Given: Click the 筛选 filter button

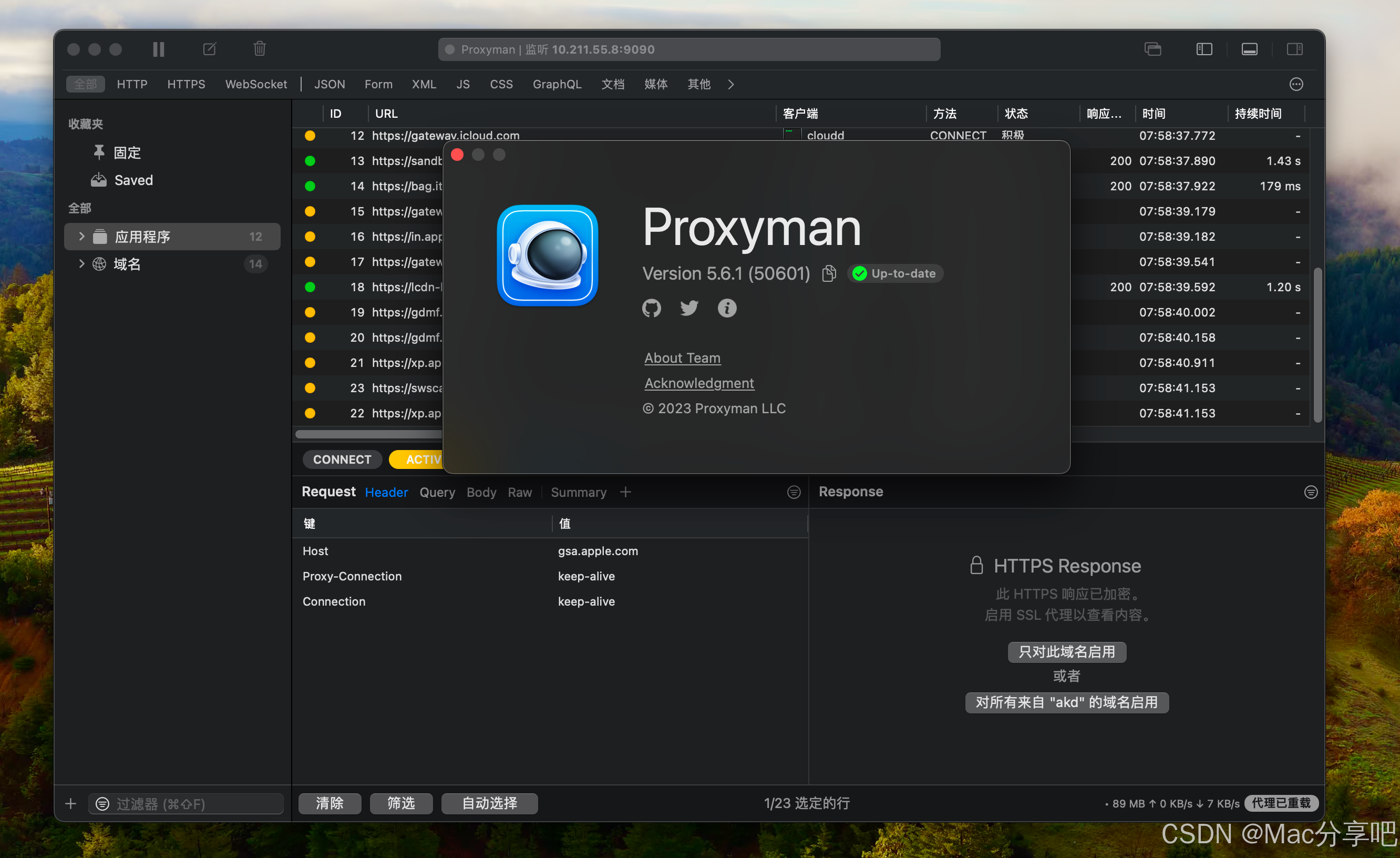Looking at the screenshot, I should (401, 803).
